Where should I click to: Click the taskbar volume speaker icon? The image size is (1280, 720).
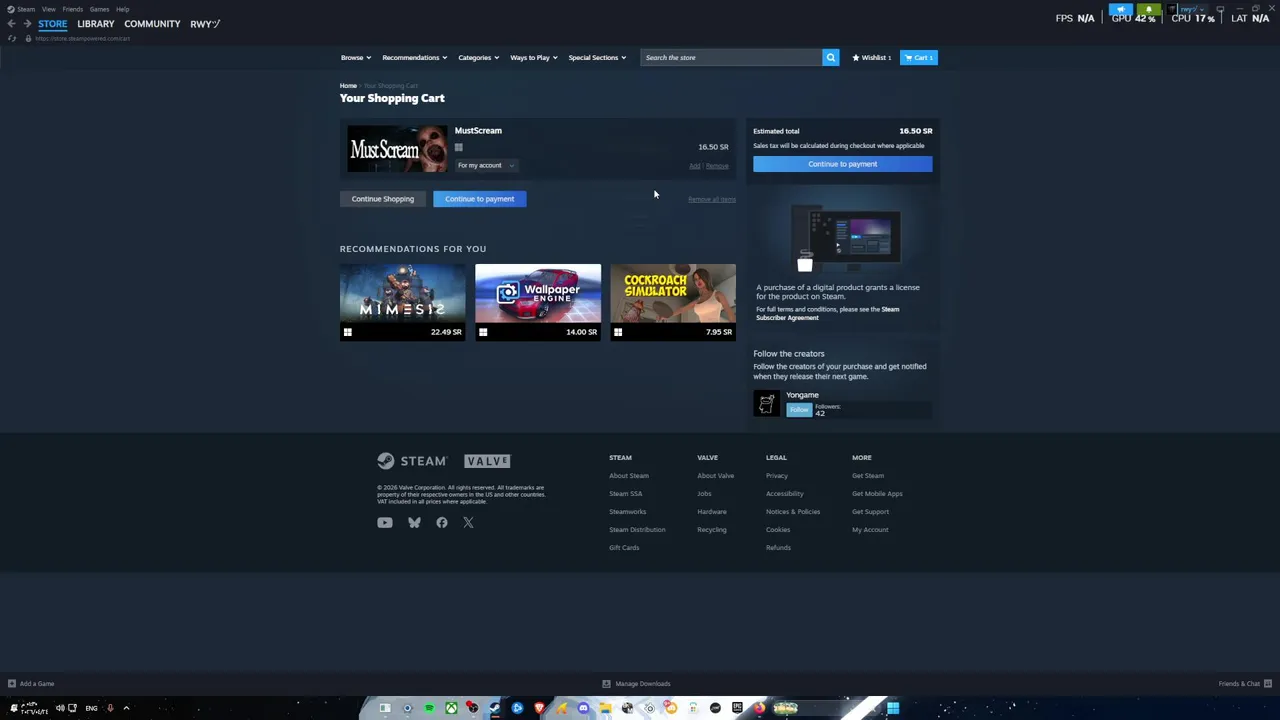pyautogui.click(x=60, y=708)
